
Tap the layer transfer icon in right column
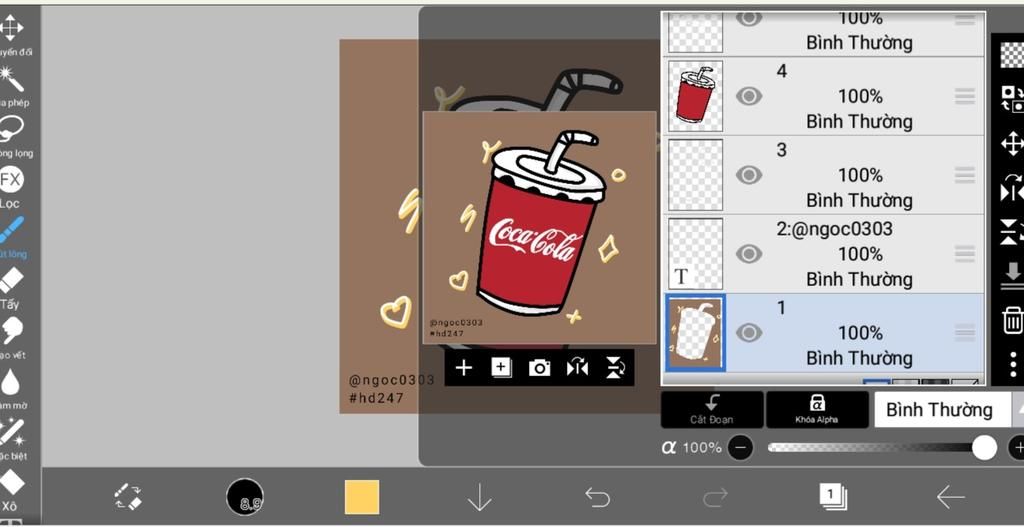tap(1012, 99)
